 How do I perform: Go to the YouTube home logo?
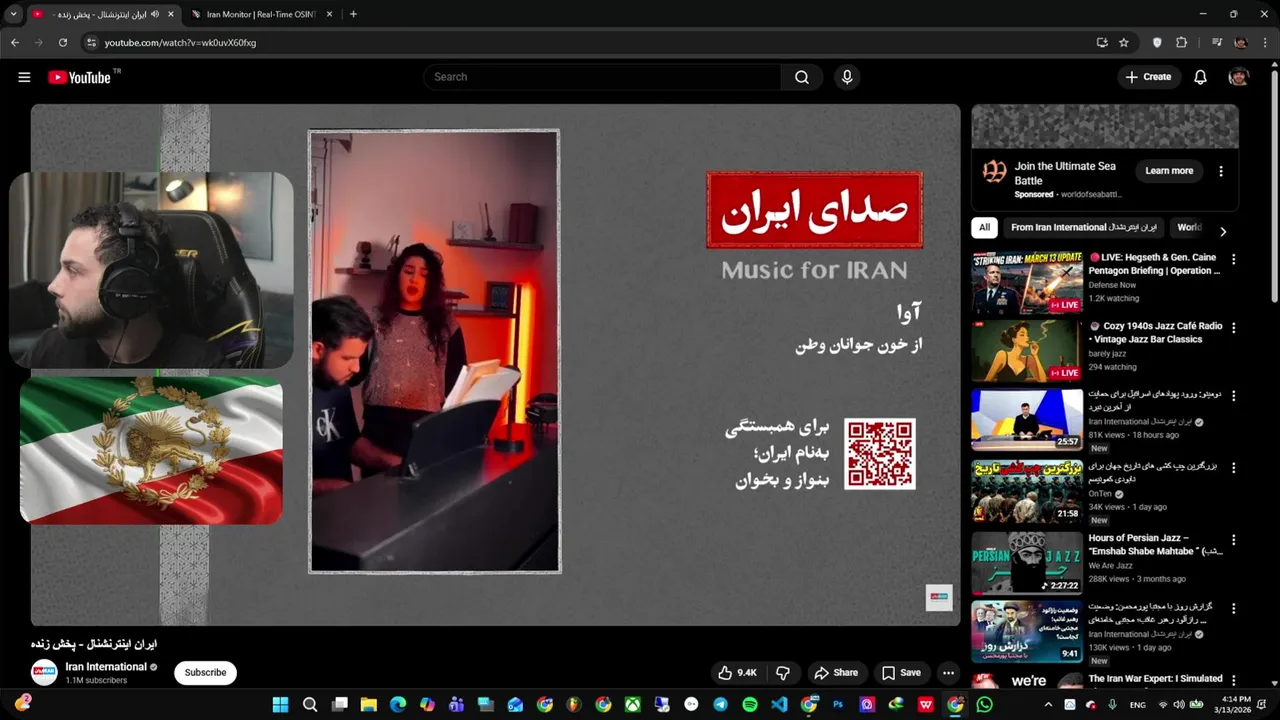coord(79,77)
